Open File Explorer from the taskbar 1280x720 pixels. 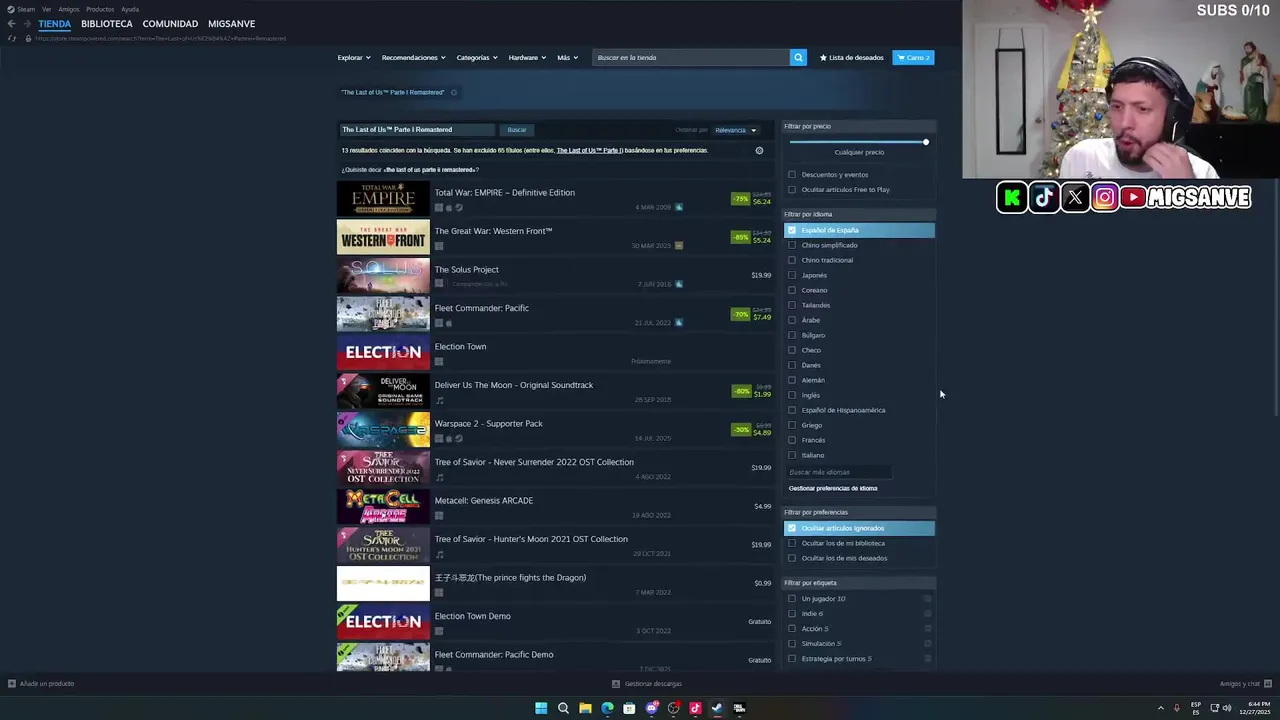click(x=585, y=708)
